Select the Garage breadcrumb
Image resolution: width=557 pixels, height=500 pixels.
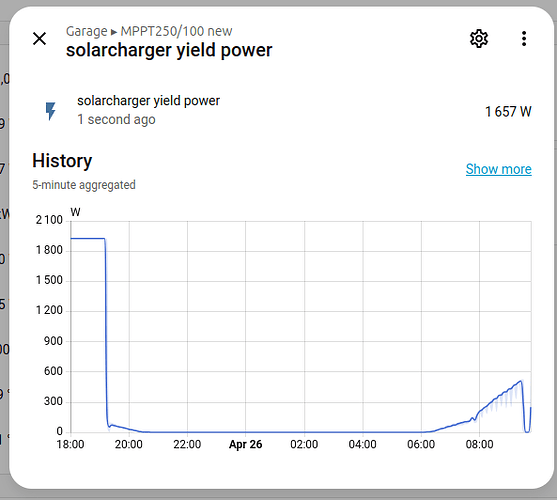click(86, 31)
